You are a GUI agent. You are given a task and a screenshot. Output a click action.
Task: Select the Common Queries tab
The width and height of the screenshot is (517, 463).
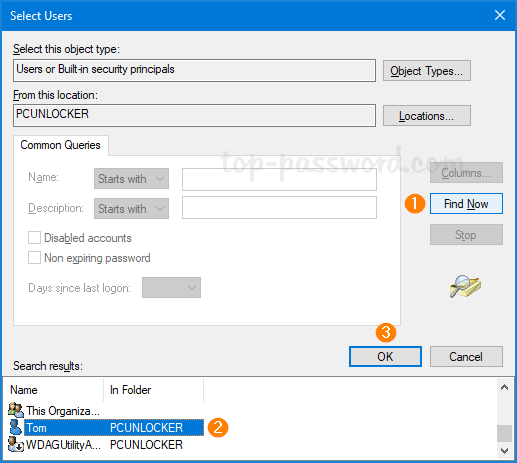click(x=61, y=145)
